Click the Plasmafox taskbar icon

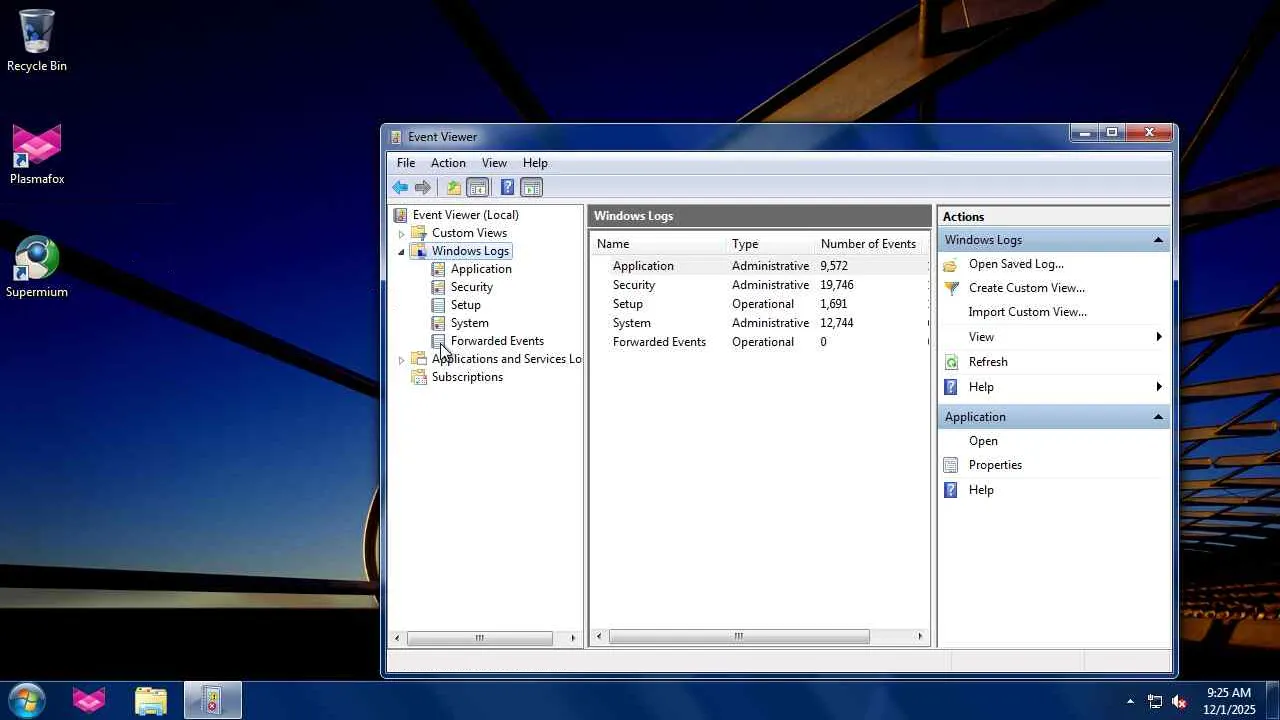click(x=89, y=700)
